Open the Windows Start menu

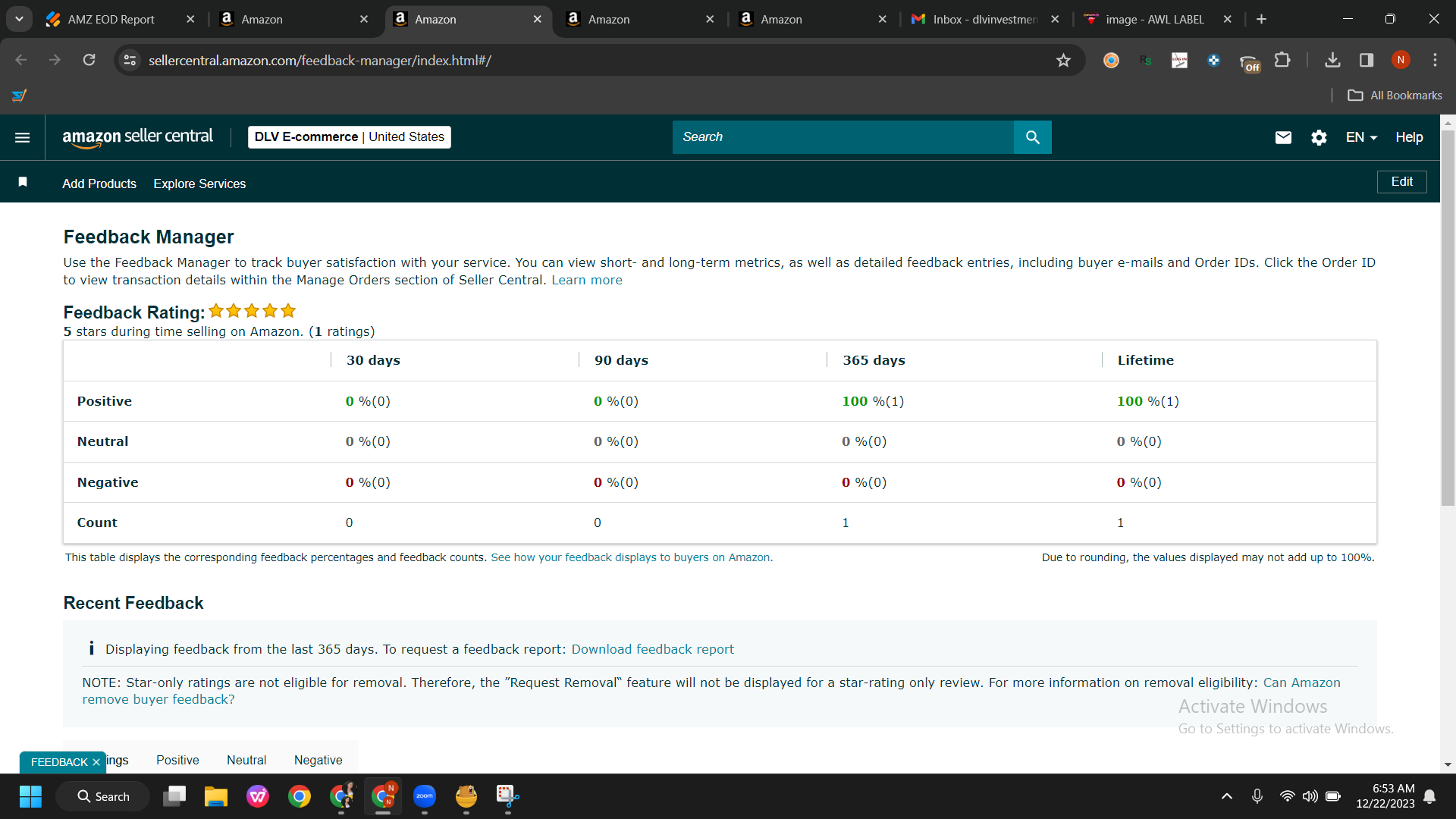click(x=30, y=796)
